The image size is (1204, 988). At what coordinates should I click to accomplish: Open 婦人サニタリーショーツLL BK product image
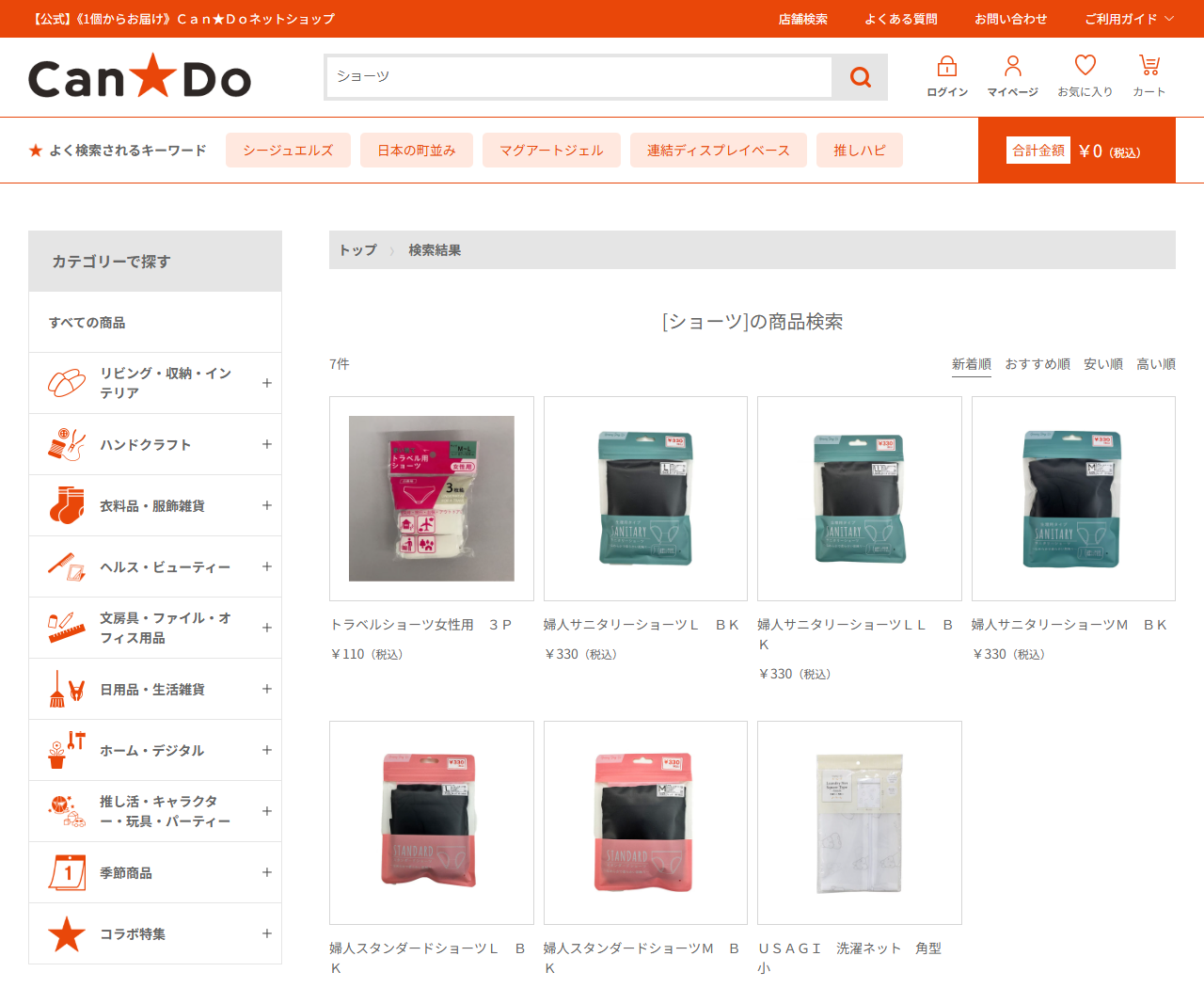tap(860, 499)
